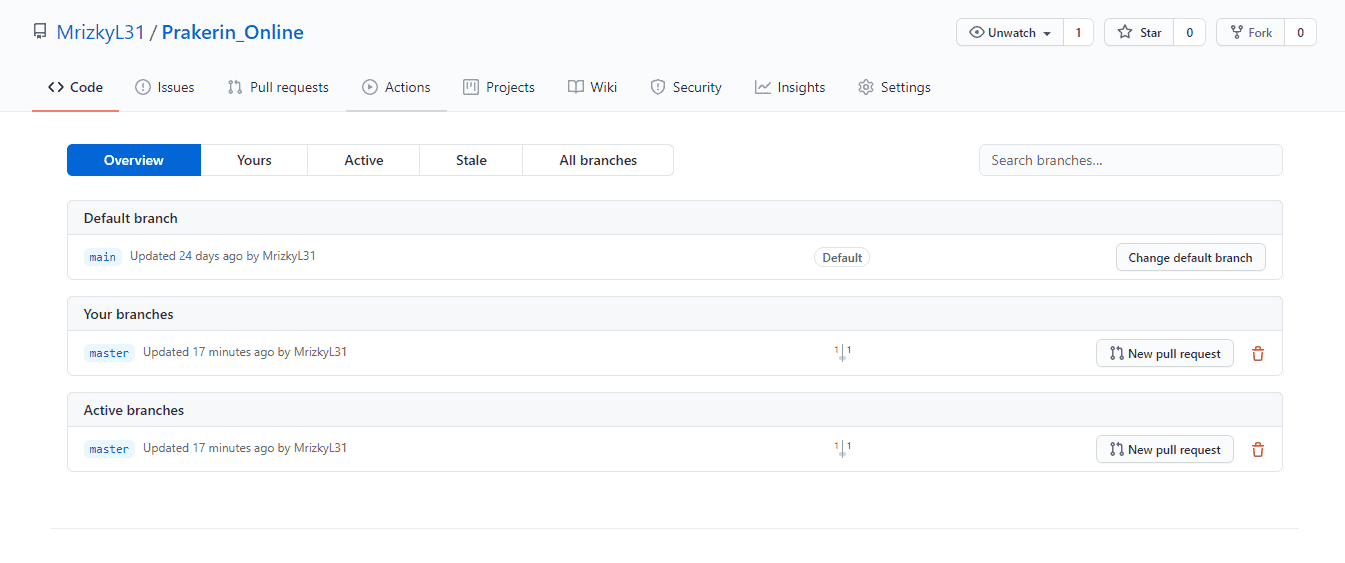Select the Stale branch filter
Viewport: 1345px width, 563px height.
point(471,160)
